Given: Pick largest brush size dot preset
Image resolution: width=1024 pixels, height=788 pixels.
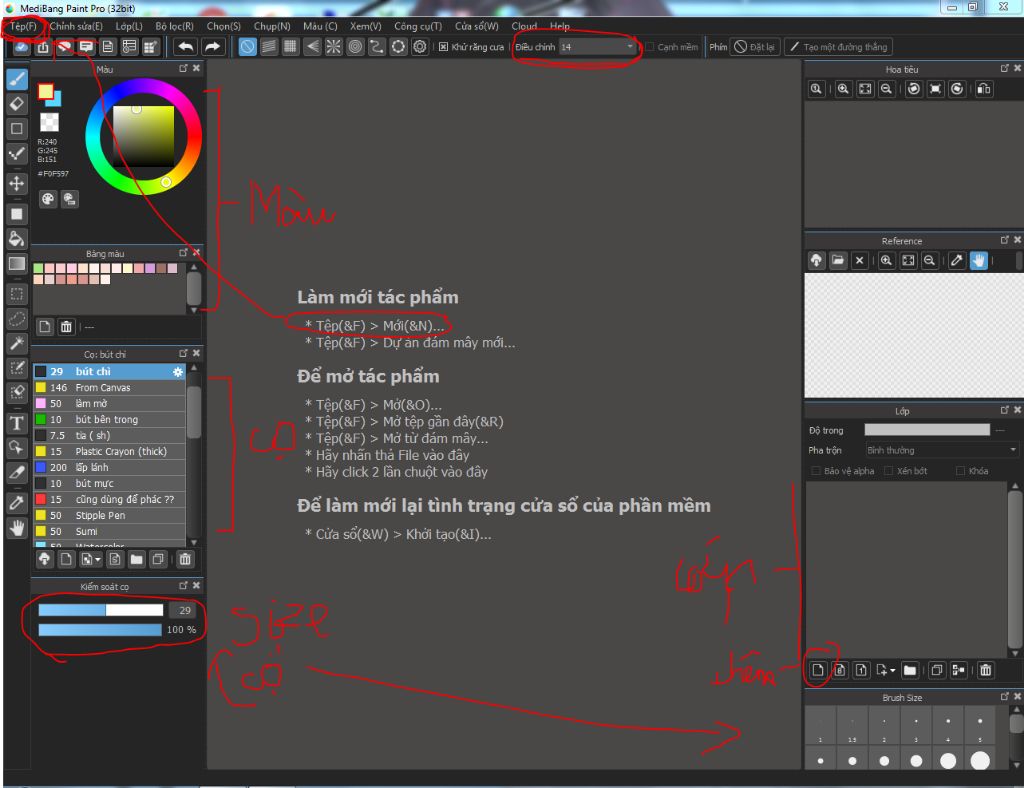Looking at the screenshot, I should point(980,760).
